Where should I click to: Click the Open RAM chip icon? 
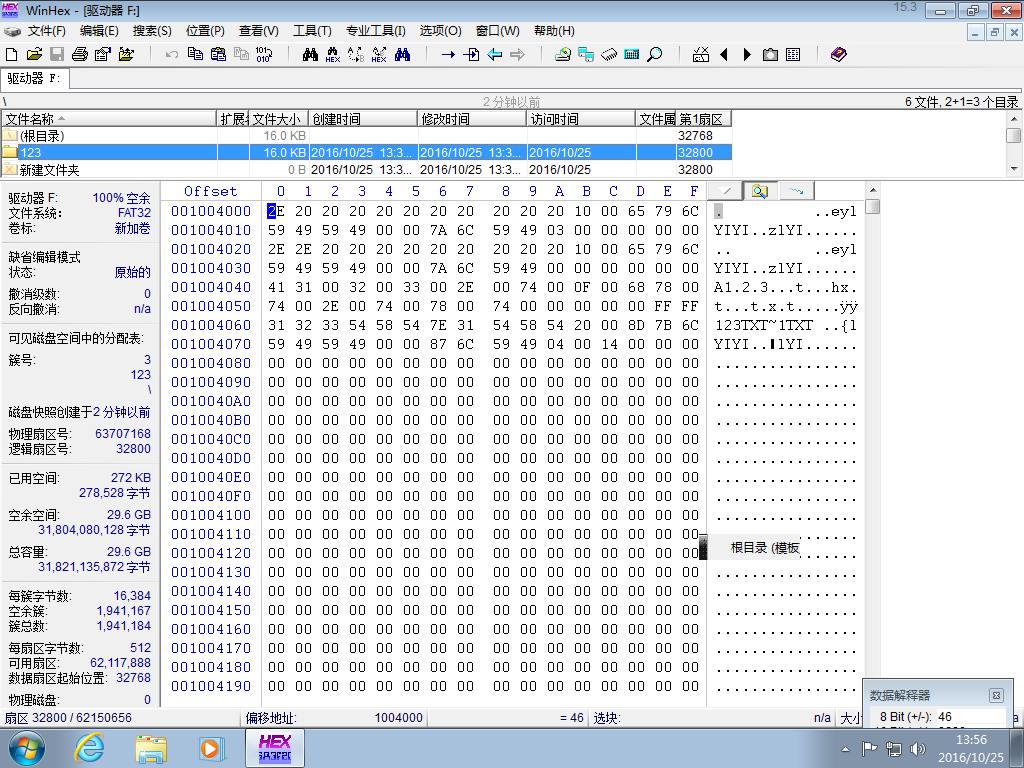pyautogui.click(x=609, y=54)
